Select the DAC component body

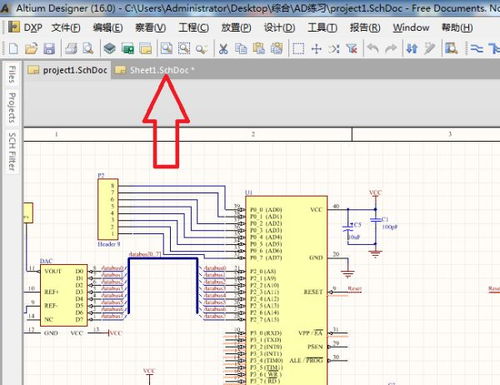coord(64,295)
